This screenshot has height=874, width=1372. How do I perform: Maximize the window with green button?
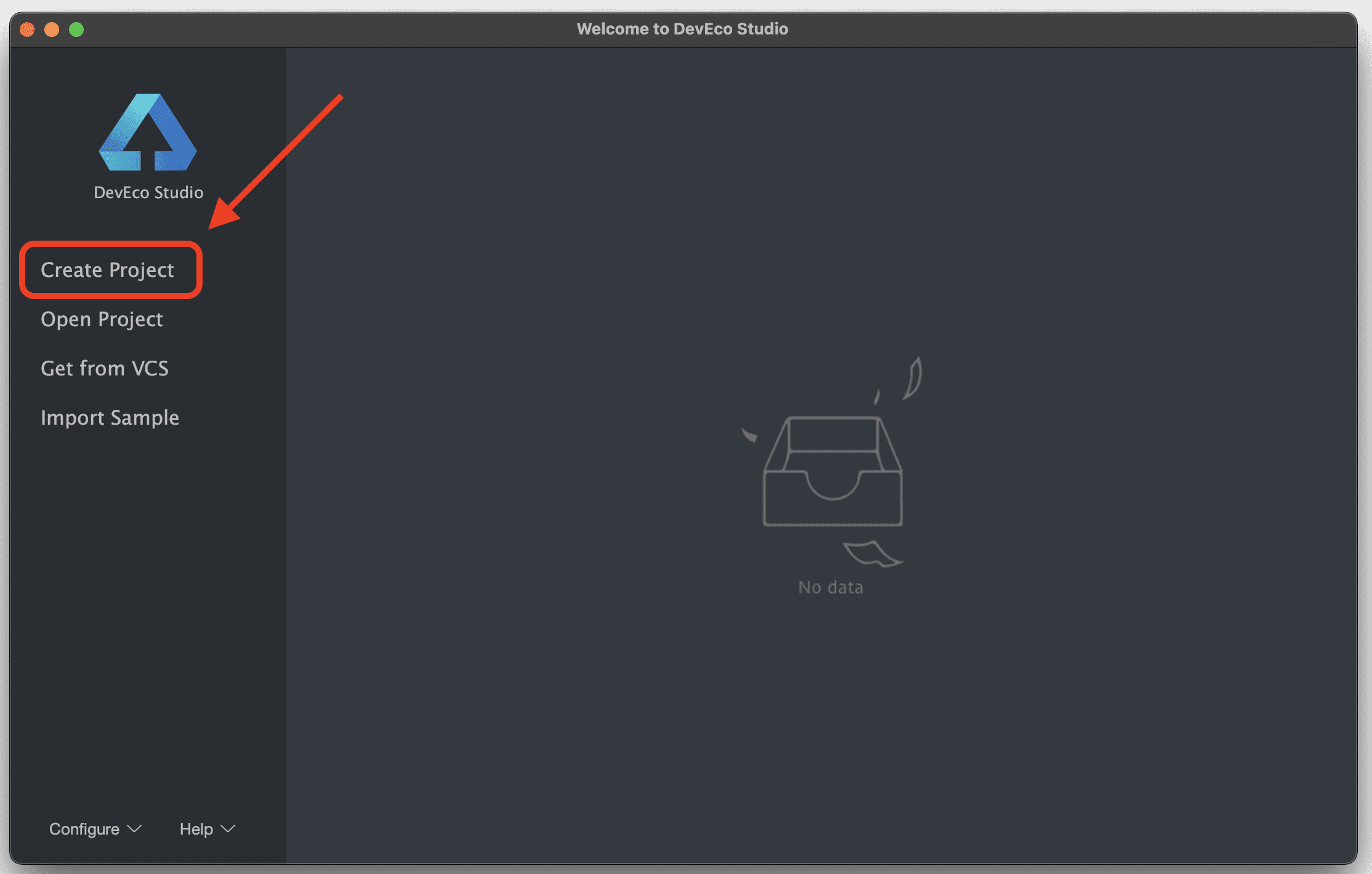[76, 30]
